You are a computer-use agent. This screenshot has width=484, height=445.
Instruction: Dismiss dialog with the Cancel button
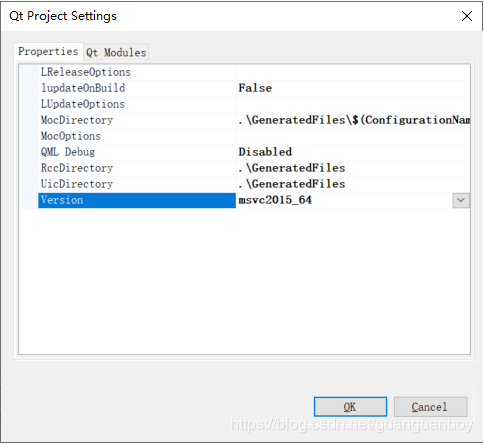430,407
